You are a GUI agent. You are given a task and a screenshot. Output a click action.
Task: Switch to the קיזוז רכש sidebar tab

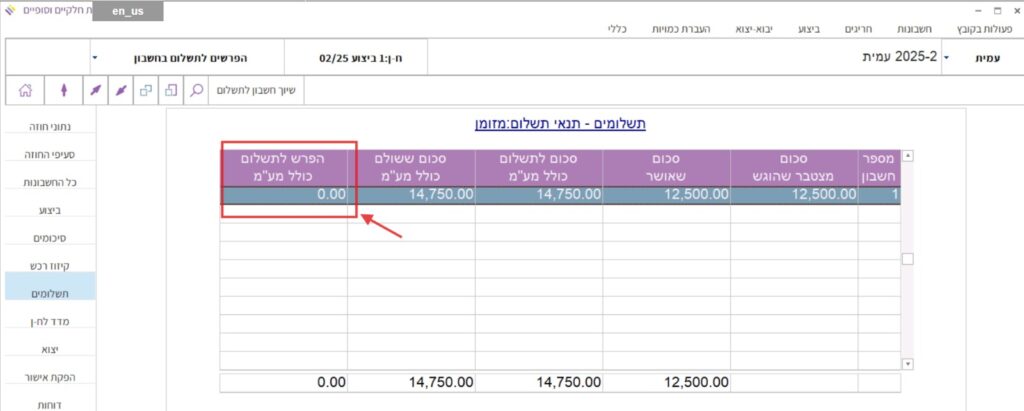tap(51, 266)
